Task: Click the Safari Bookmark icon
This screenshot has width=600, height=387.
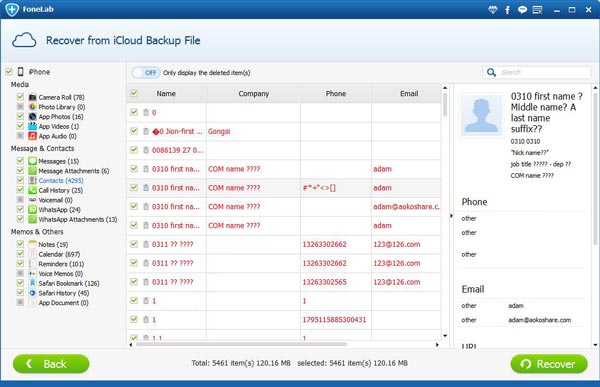Action: click(33, 283)
